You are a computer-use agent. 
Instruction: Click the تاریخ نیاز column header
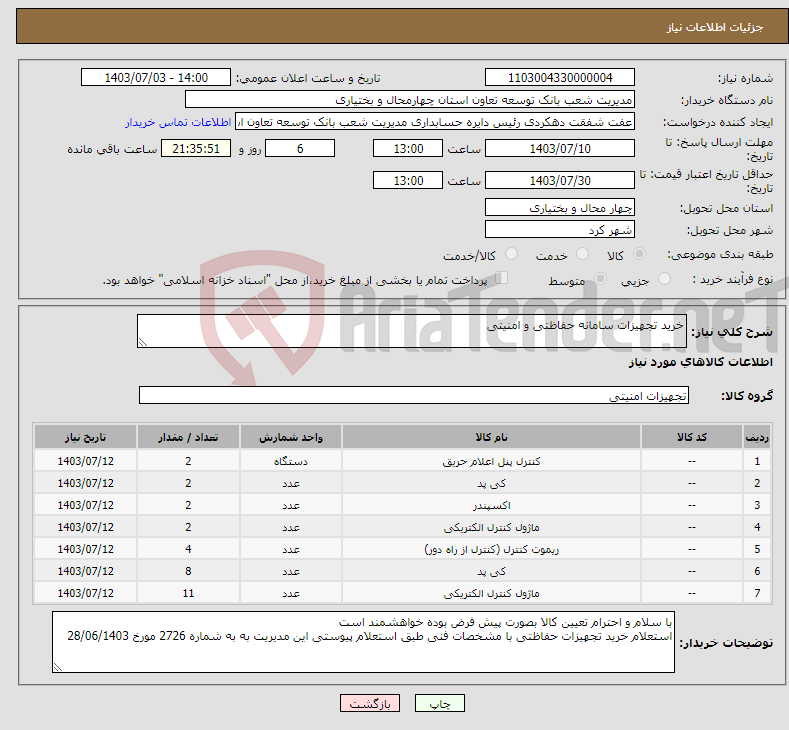(86, 437)
